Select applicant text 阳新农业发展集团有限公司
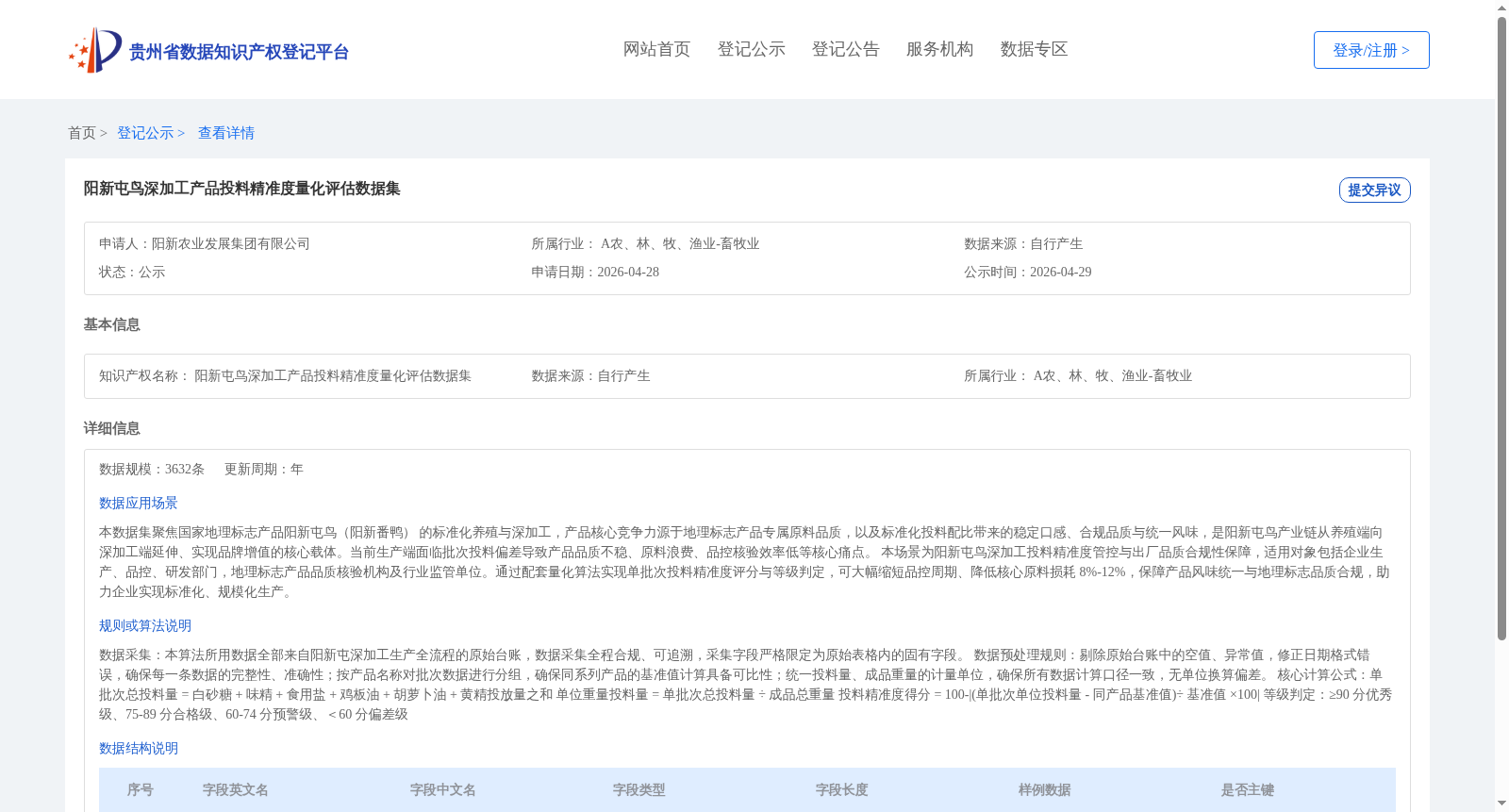Image resolution: width=1509 pixels, height=812 pixels. click(x=231, y=243)
